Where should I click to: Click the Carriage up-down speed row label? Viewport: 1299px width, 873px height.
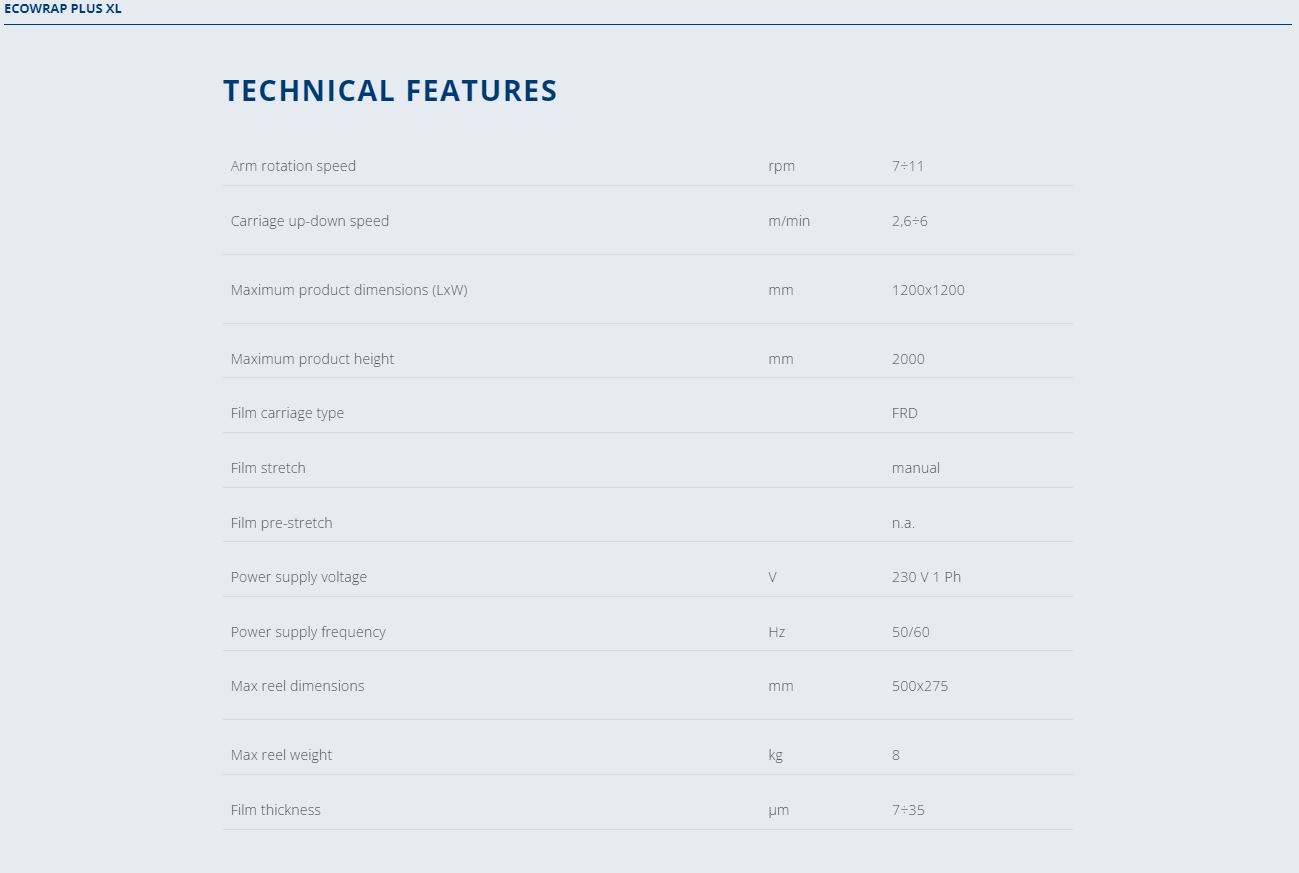(x=310, y=221)
